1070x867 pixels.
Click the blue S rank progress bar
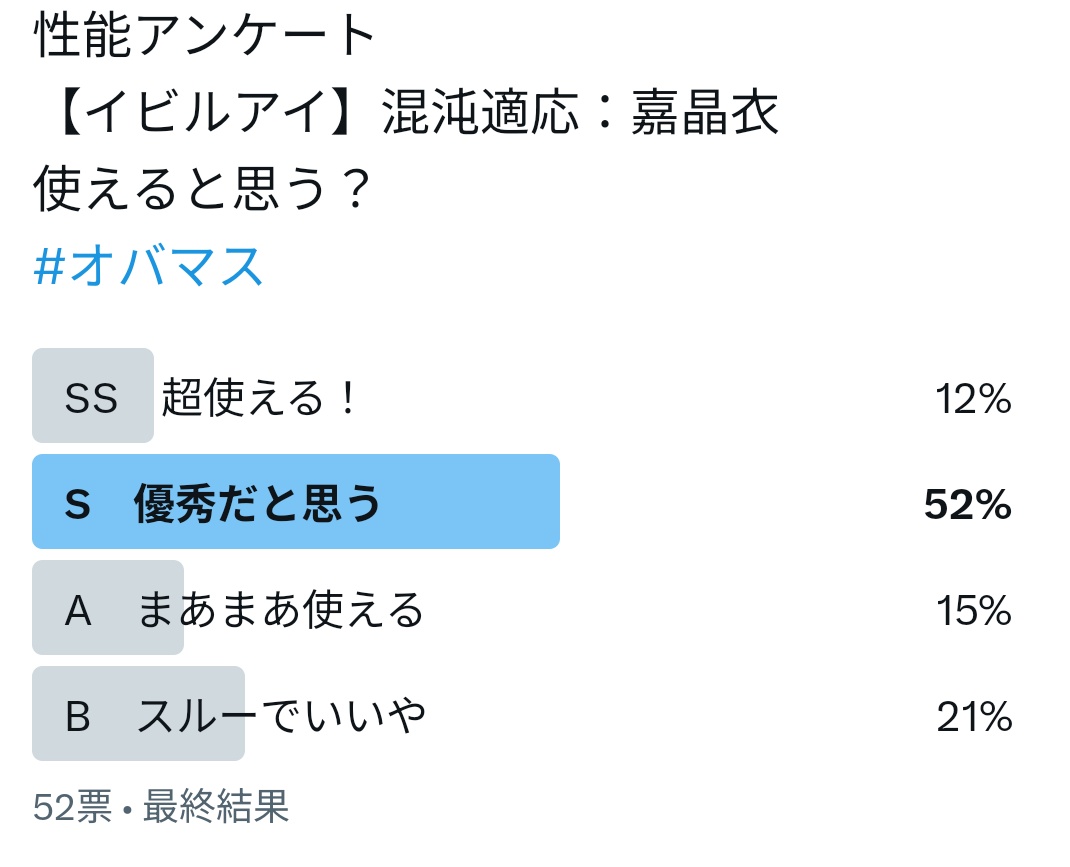point(296,501)
